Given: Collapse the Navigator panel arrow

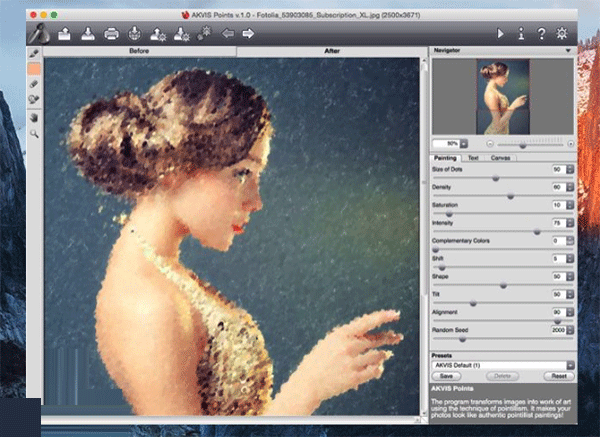Looking at the screenshot, I should point(568,50).
